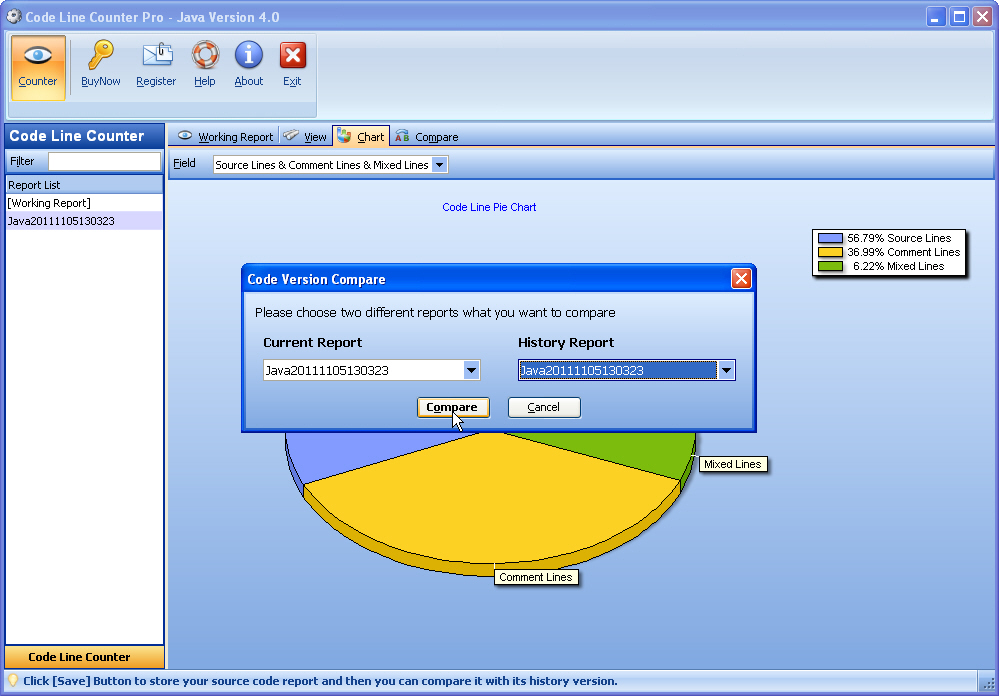999x696 pixels.
Task: Click the 36.99% Comment Lines legend text
Action: [903, 252]
